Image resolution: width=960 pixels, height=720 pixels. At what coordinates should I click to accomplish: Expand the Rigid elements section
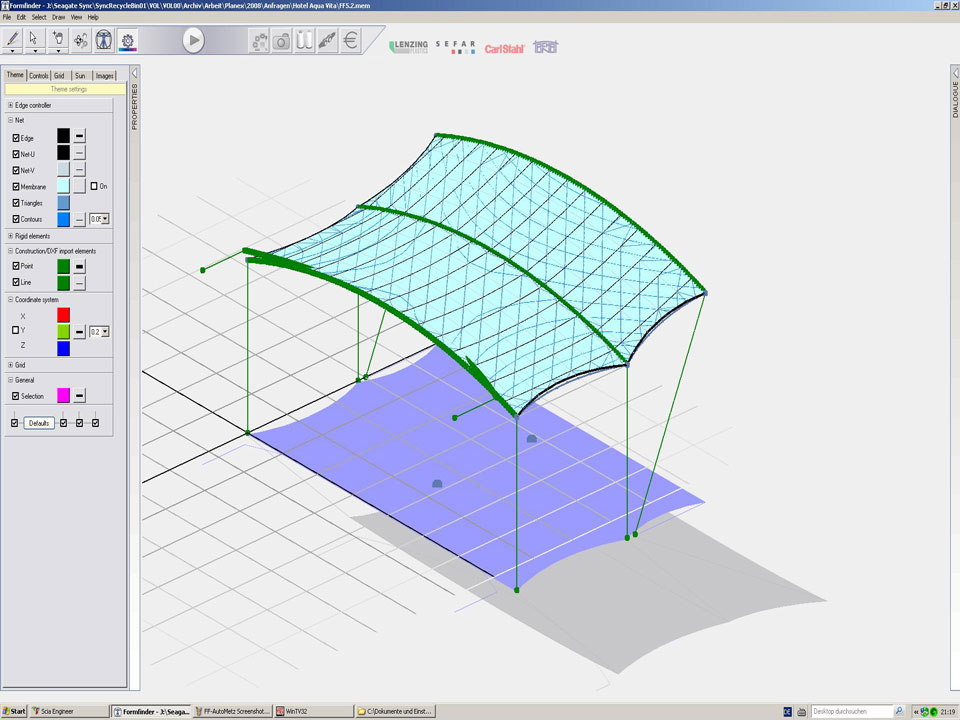10,236
